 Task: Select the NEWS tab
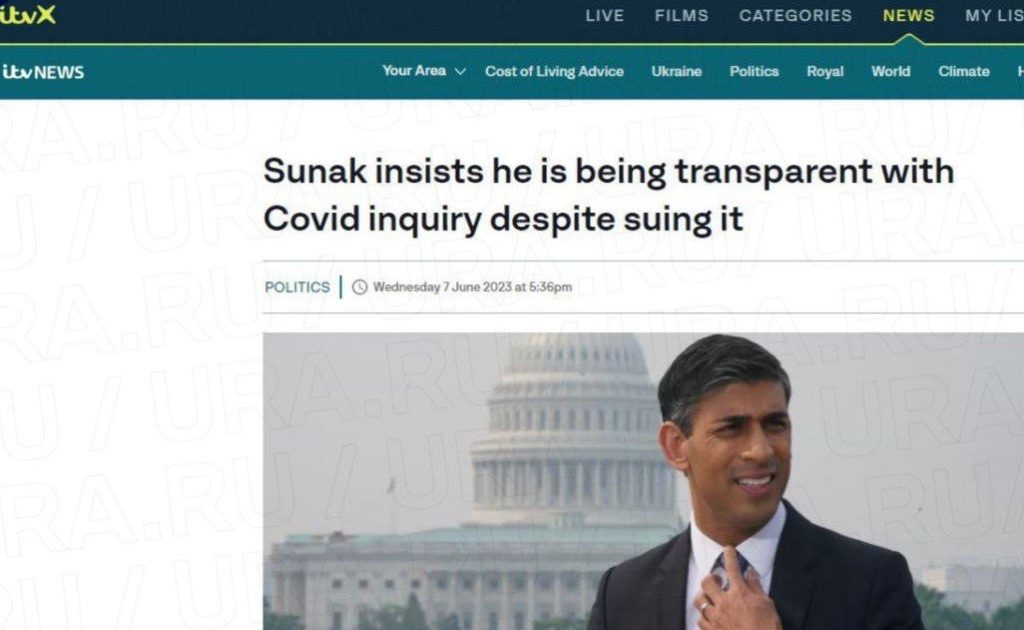point(908,16)
